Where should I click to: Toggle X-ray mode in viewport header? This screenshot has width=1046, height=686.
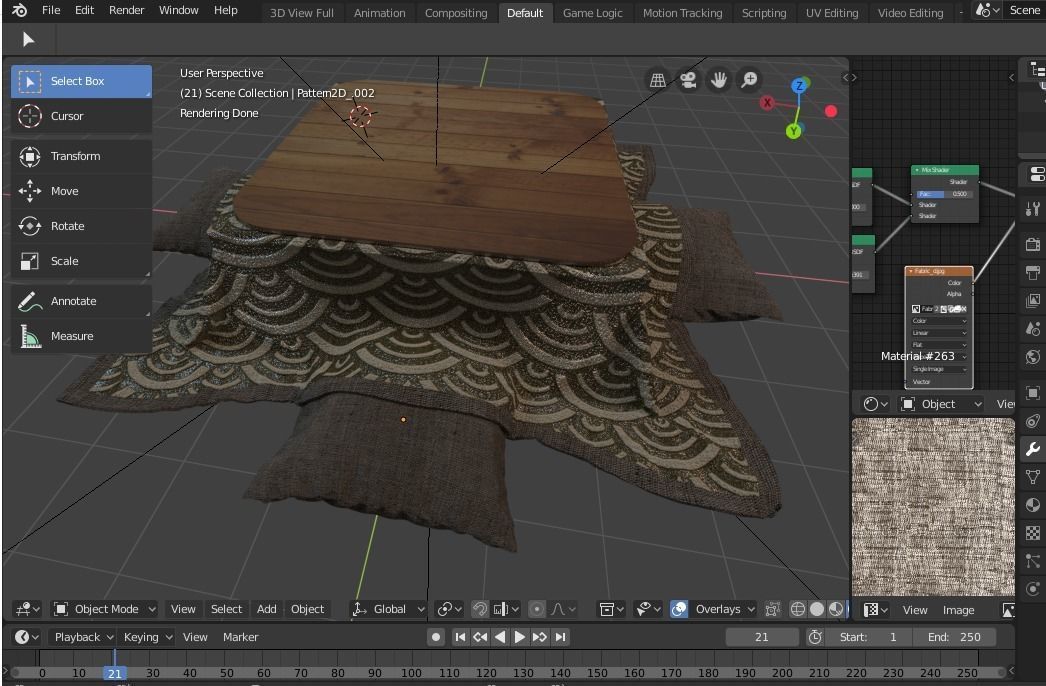click(772, 609)
